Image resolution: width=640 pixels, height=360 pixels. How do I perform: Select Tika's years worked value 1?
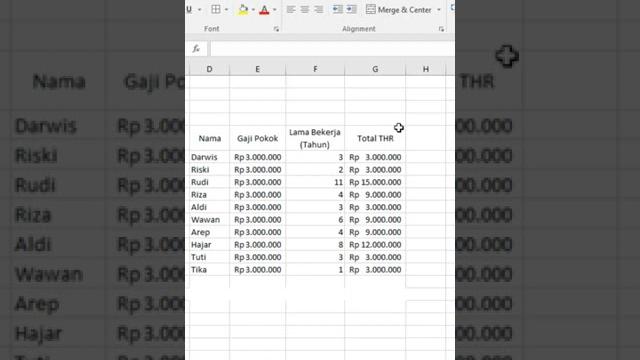pyautogui.click(x=315, y=270)
